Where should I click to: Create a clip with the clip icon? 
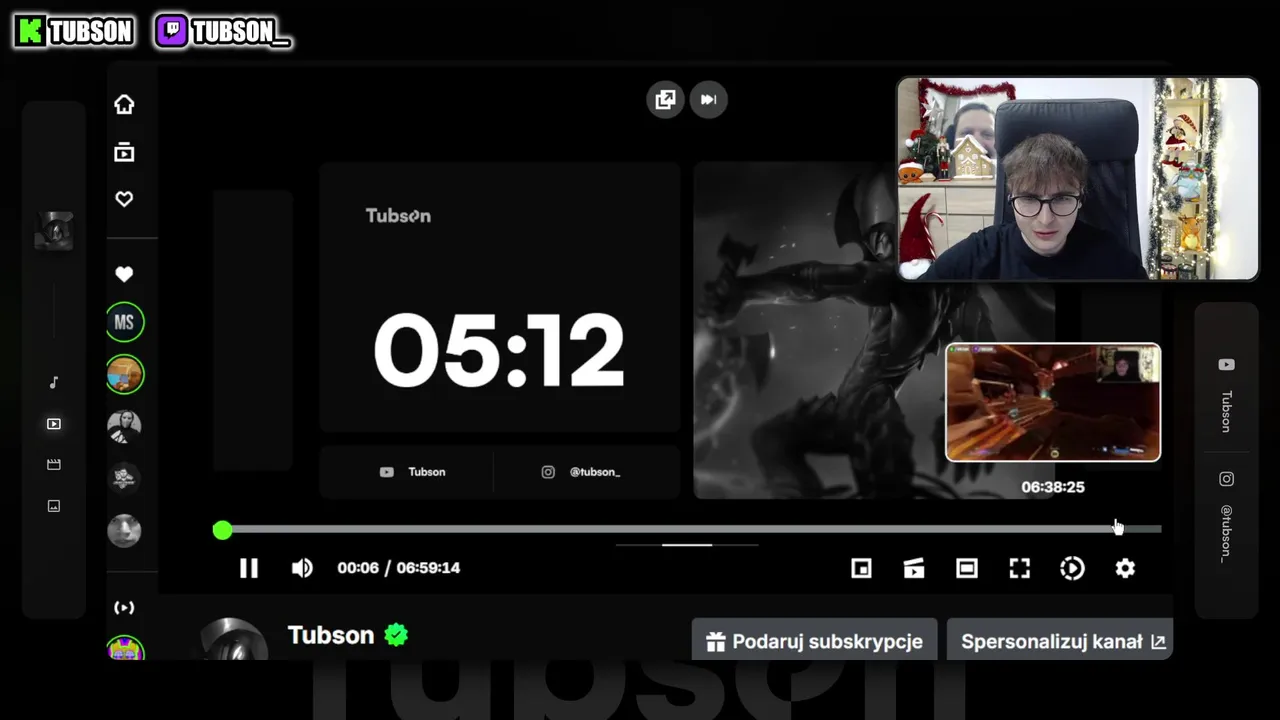(x=914, y=568)
